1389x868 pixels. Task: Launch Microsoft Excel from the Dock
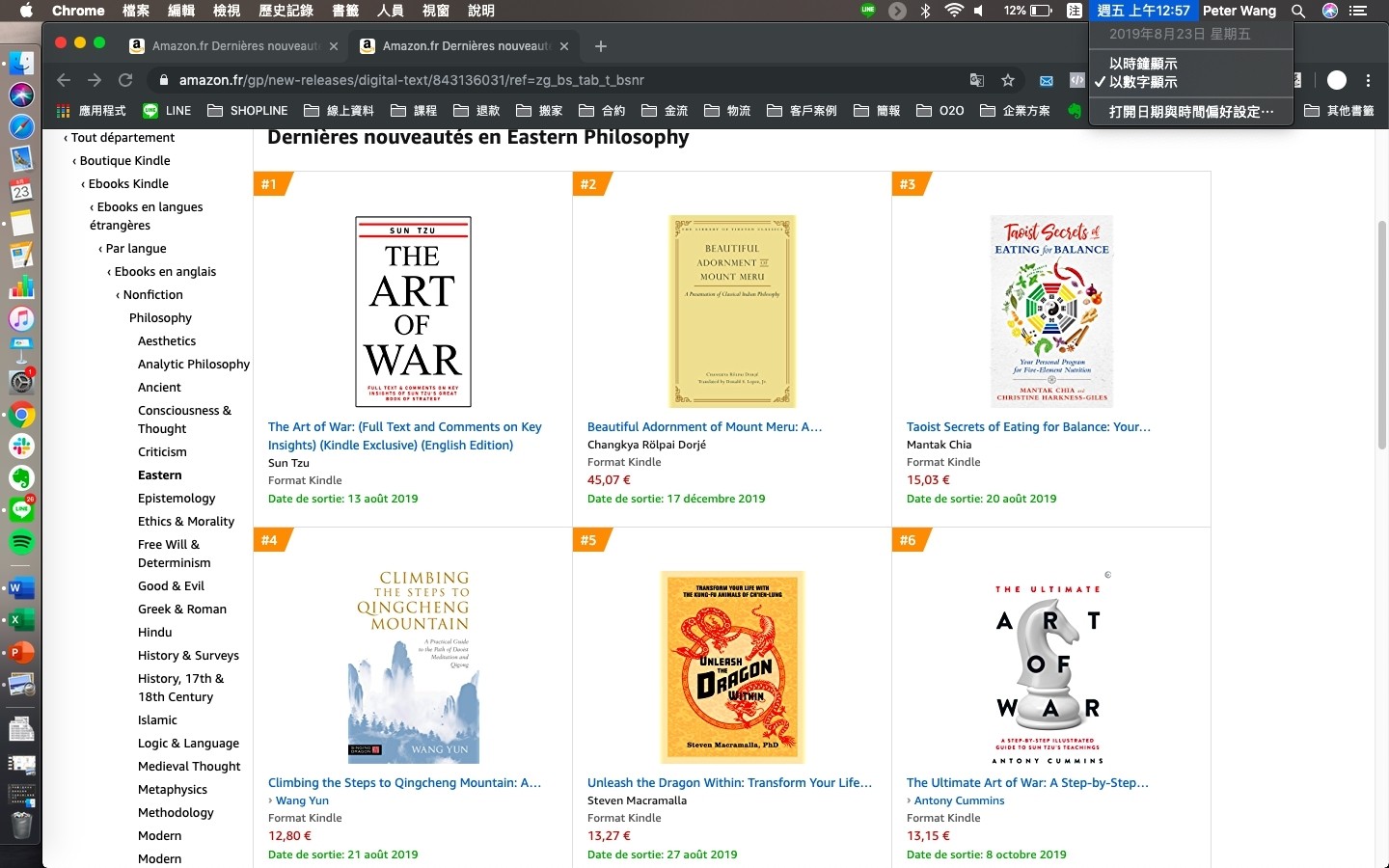click(x=21, y=619)
